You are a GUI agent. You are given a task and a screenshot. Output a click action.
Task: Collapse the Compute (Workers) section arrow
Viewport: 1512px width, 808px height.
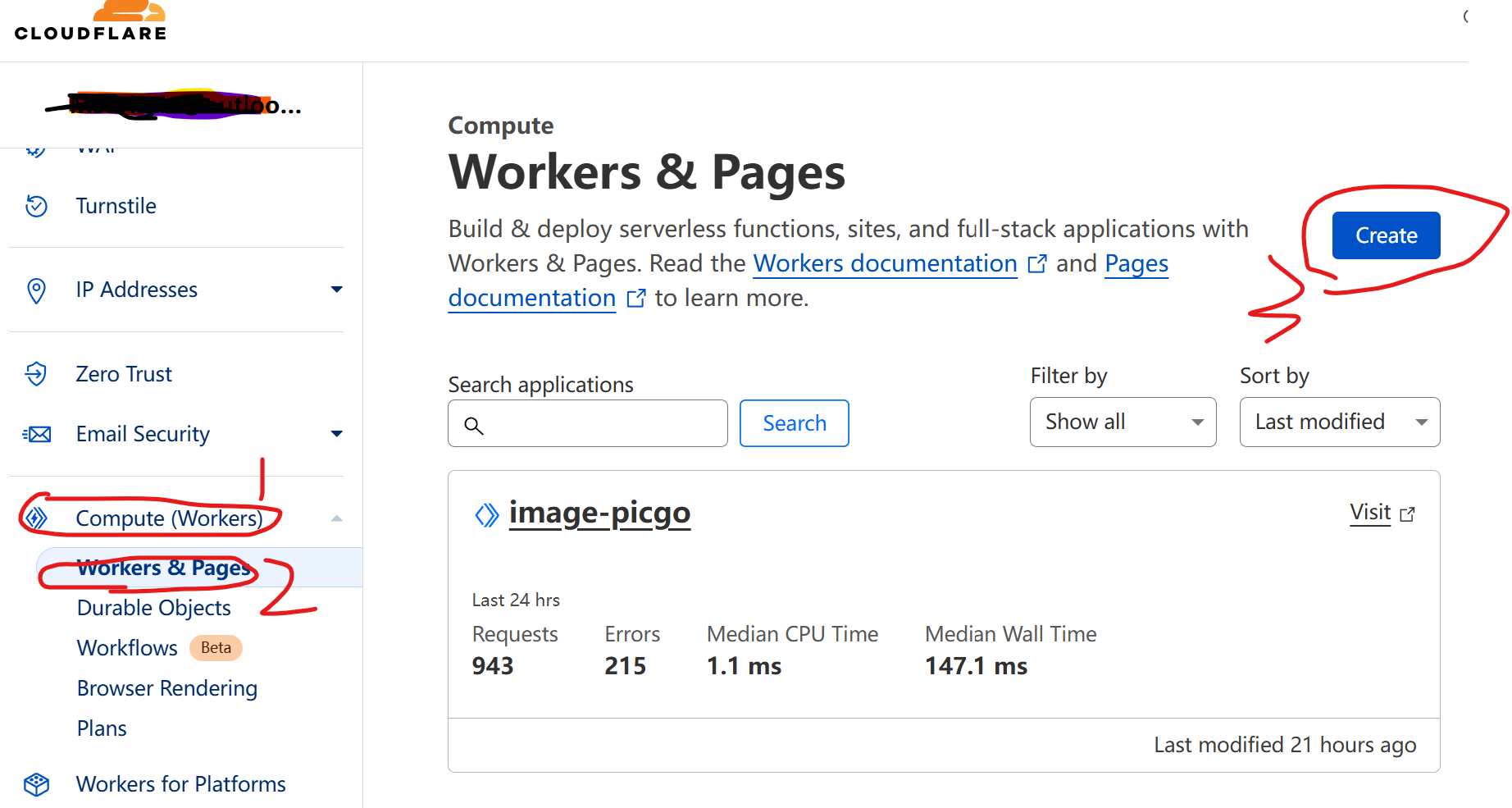coord(336,518)
